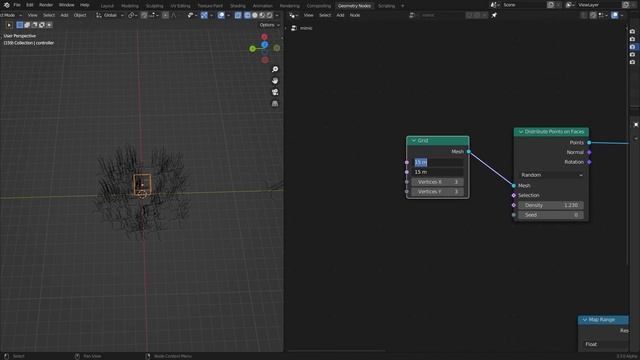Screen dimensions: 640x360
Task: Open the node editor type dropdown
Action: tap(293, 15)
